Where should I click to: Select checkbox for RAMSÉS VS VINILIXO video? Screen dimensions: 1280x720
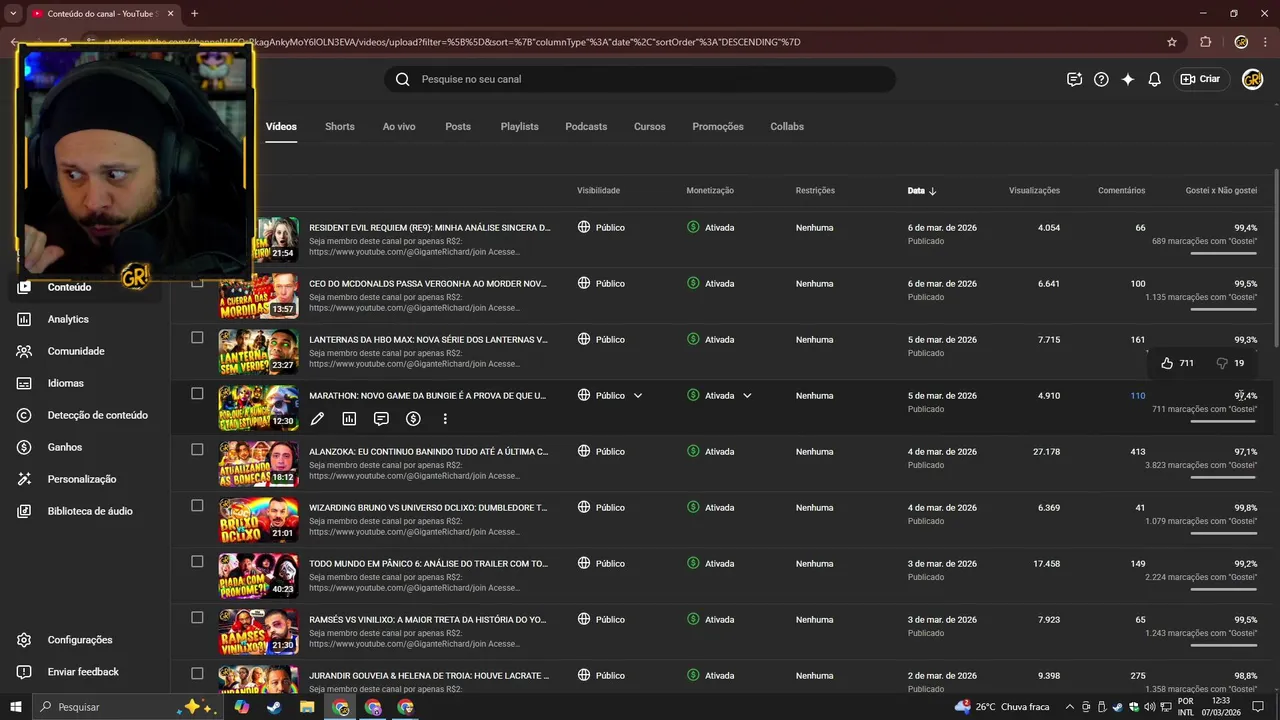[197, 618]
